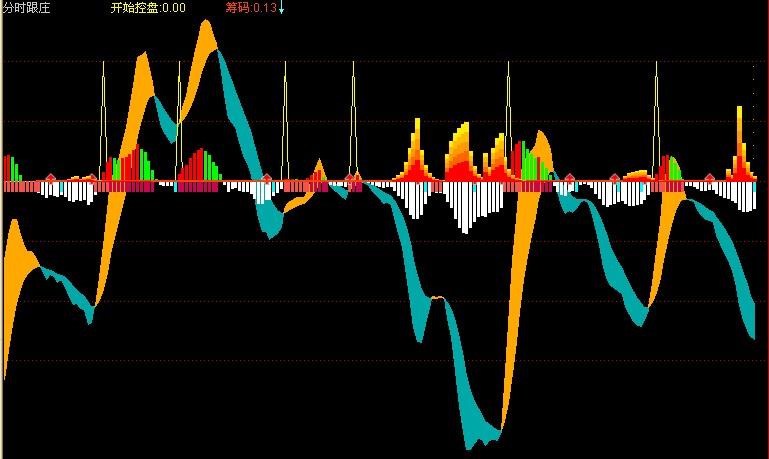This screenshot has width=769, height=459.
Task: Click the 分时跟庄 indicator title
Action: pyautogui.click(x=26, y=8)
